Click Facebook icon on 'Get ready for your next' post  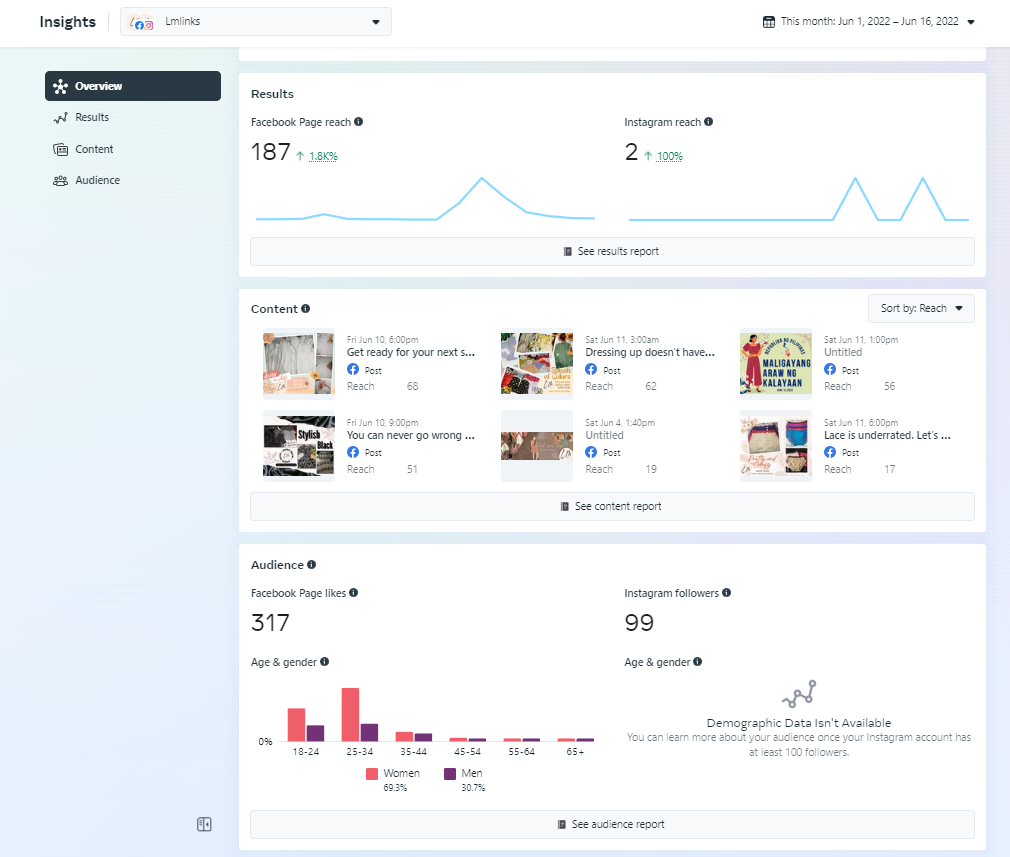(353, 369)
